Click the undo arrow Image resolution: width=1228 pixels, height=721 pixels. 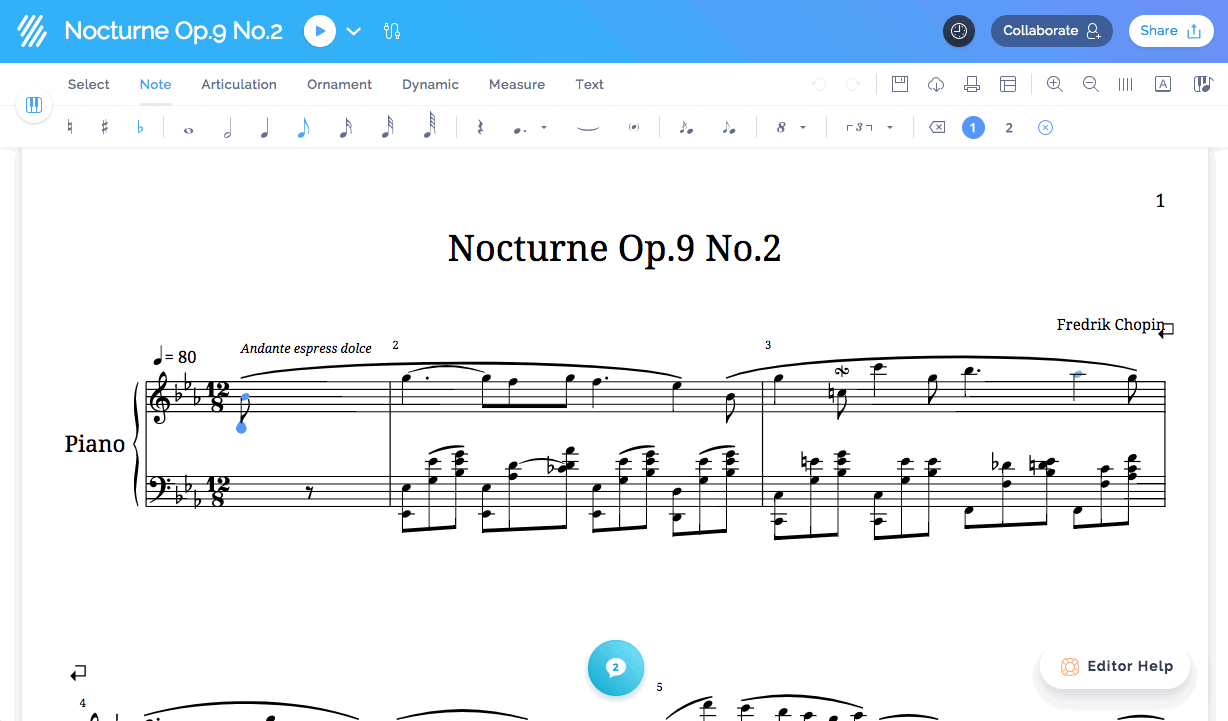(x=819, y=85)
